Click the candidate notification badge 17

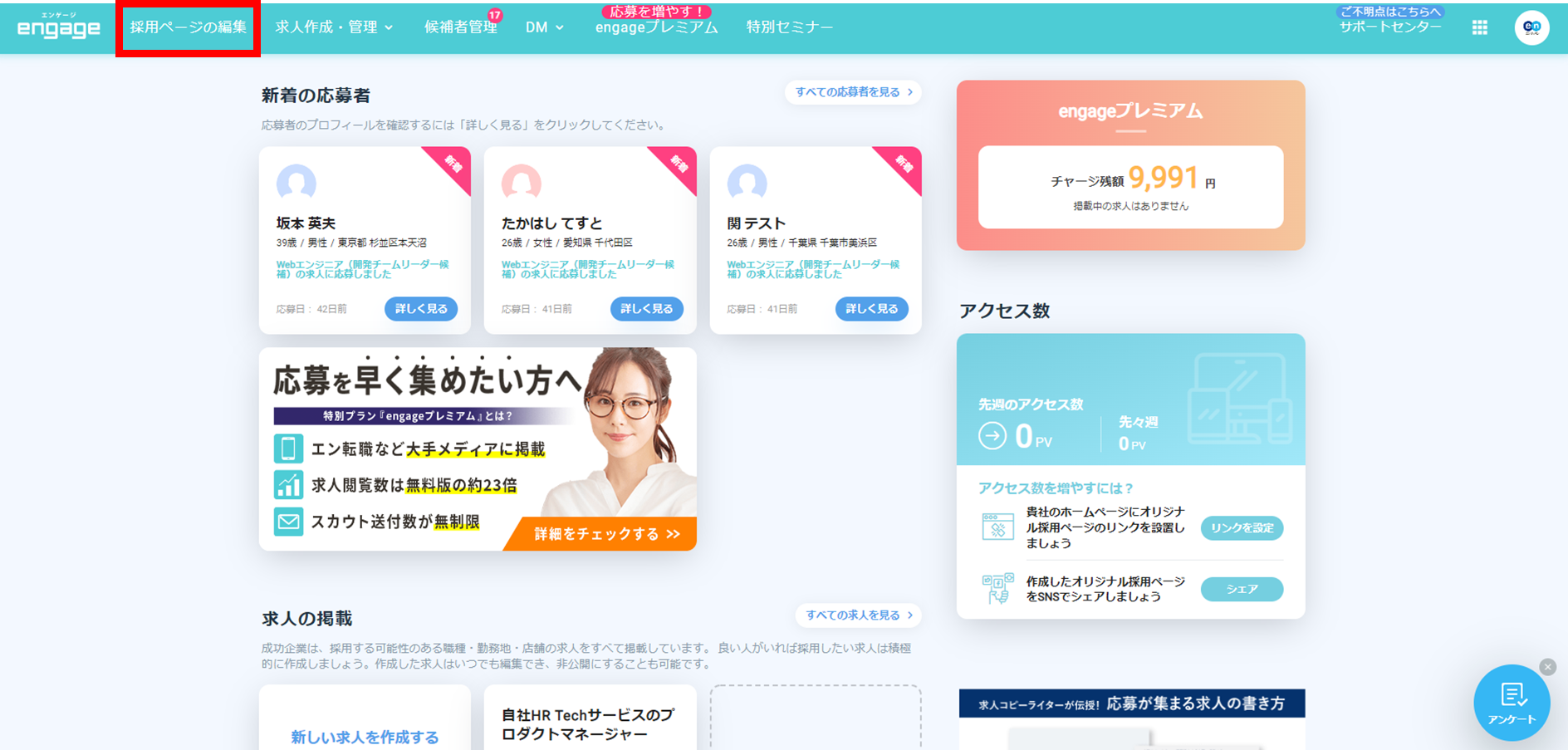point(495,15)
